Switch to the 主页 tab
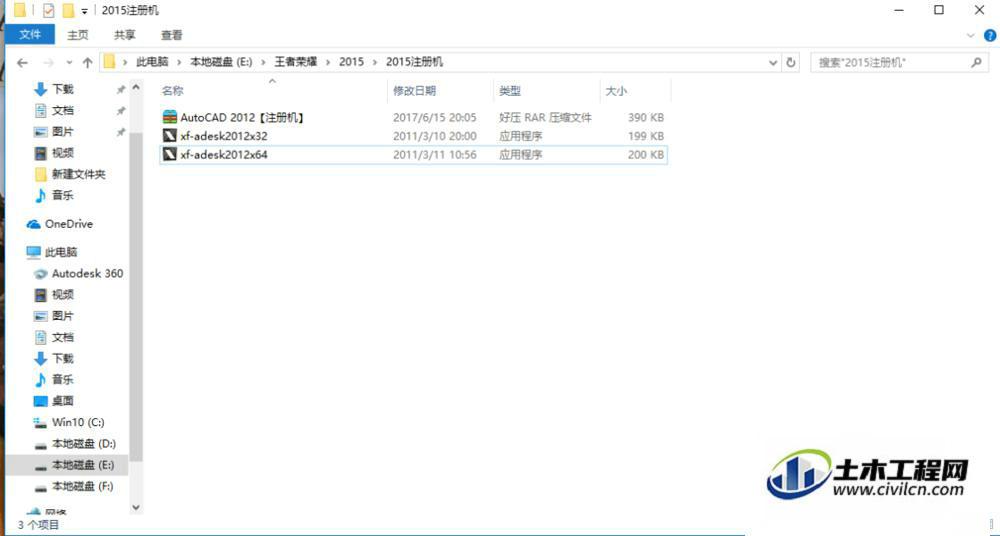The width and height of the screenshot is (1000, 536). pyautogui.click(x=78, y=35)
